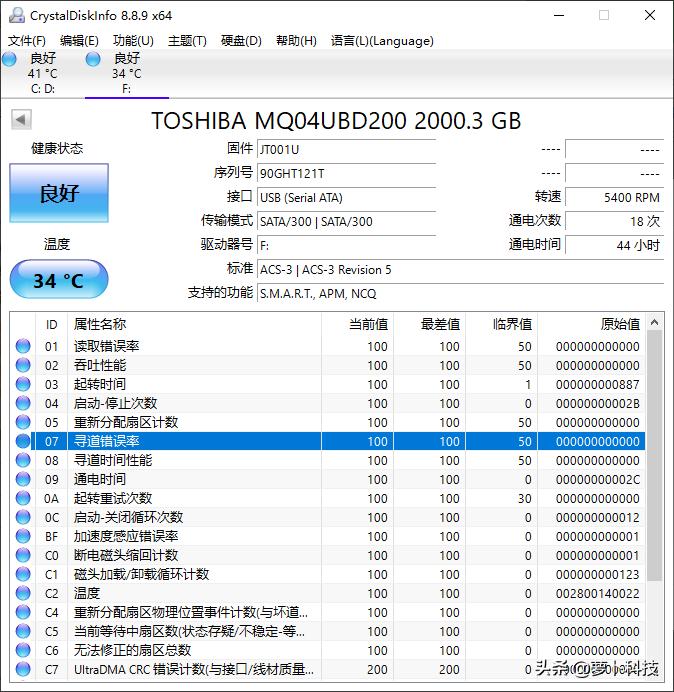674x692 pixels.
Task: Click status orb for attribute 01 读取错误率
Action: click(23, 346)
